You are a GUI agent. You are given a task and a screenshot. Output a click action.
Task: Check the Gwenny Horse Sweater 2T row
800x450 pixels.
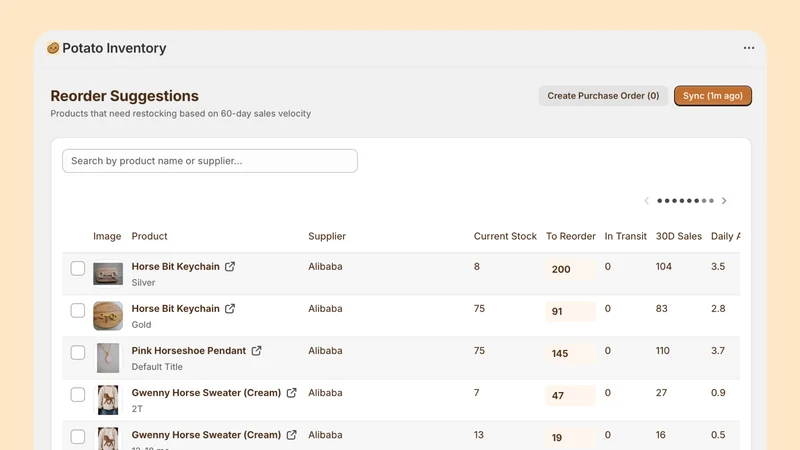(x=78, y=394)
